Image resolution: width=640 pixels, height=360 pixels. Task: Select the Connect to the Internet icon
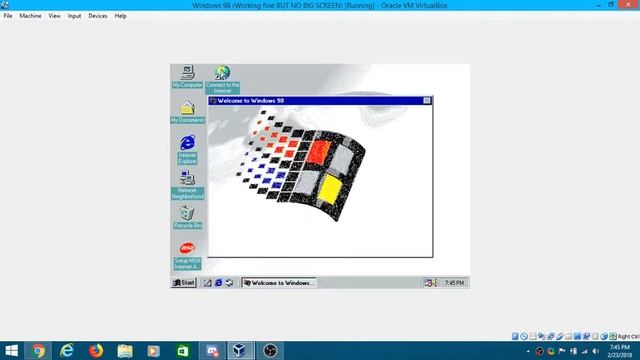(x=222, y=79)
